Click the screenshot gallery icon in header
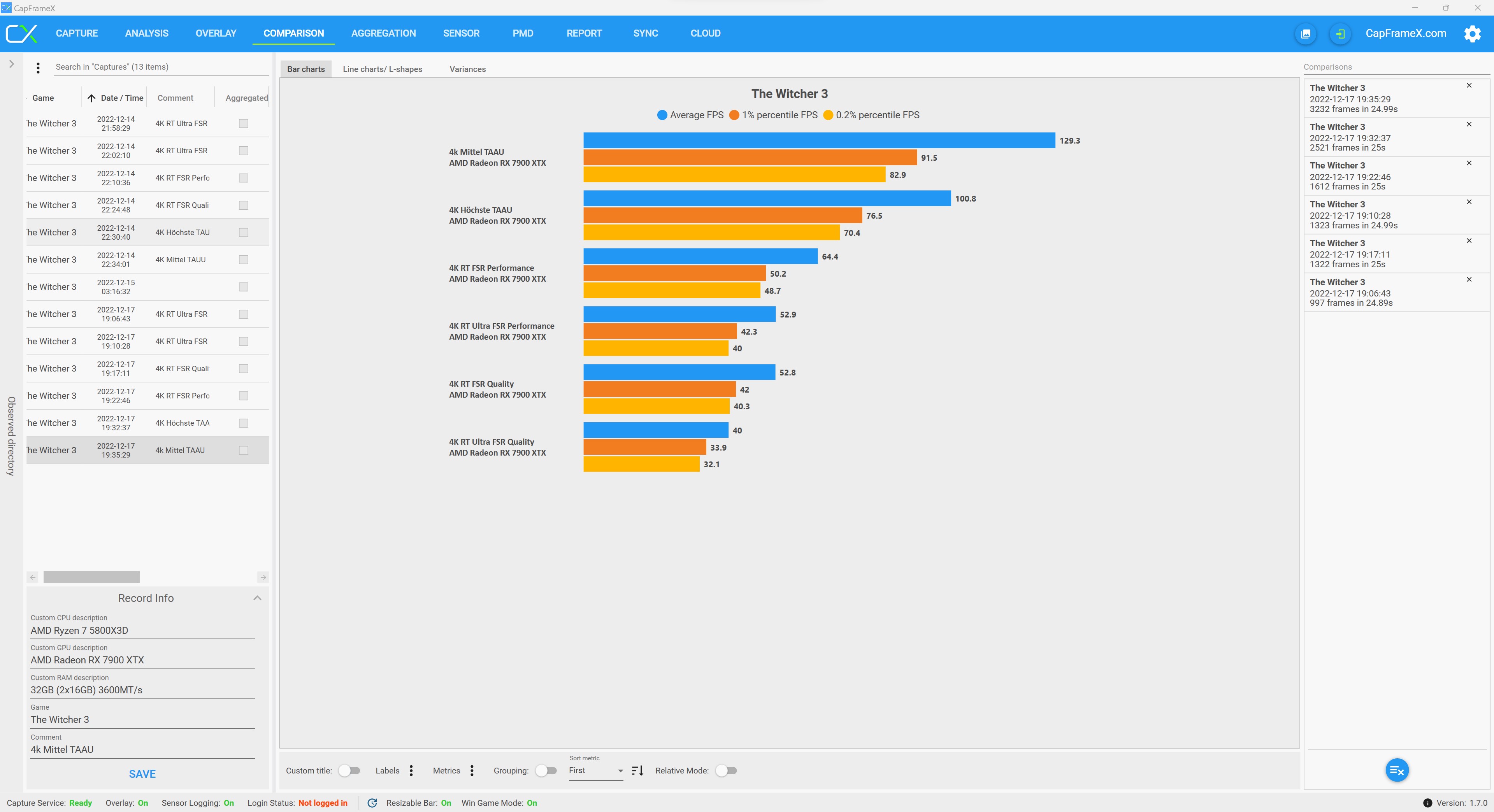 click(1306, 33)
